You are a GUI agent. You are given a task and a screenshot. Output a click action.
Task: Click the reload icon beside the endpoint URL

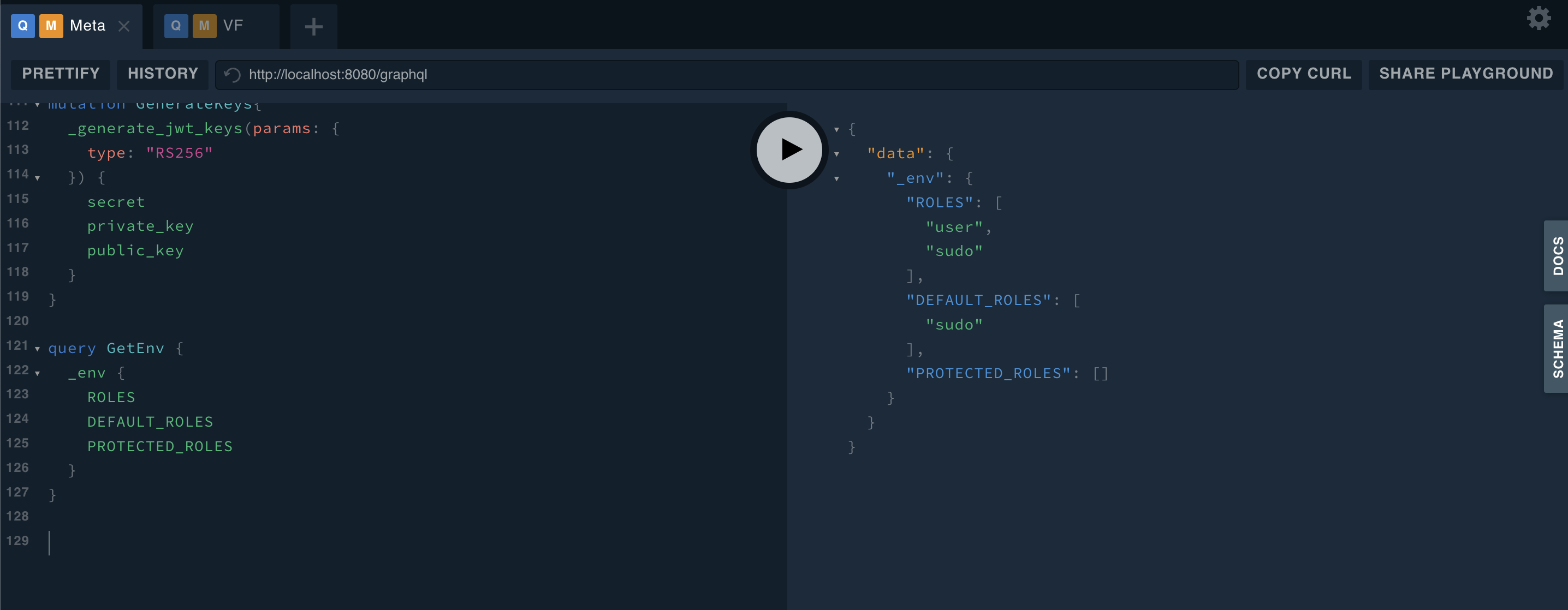pos(231,74)
